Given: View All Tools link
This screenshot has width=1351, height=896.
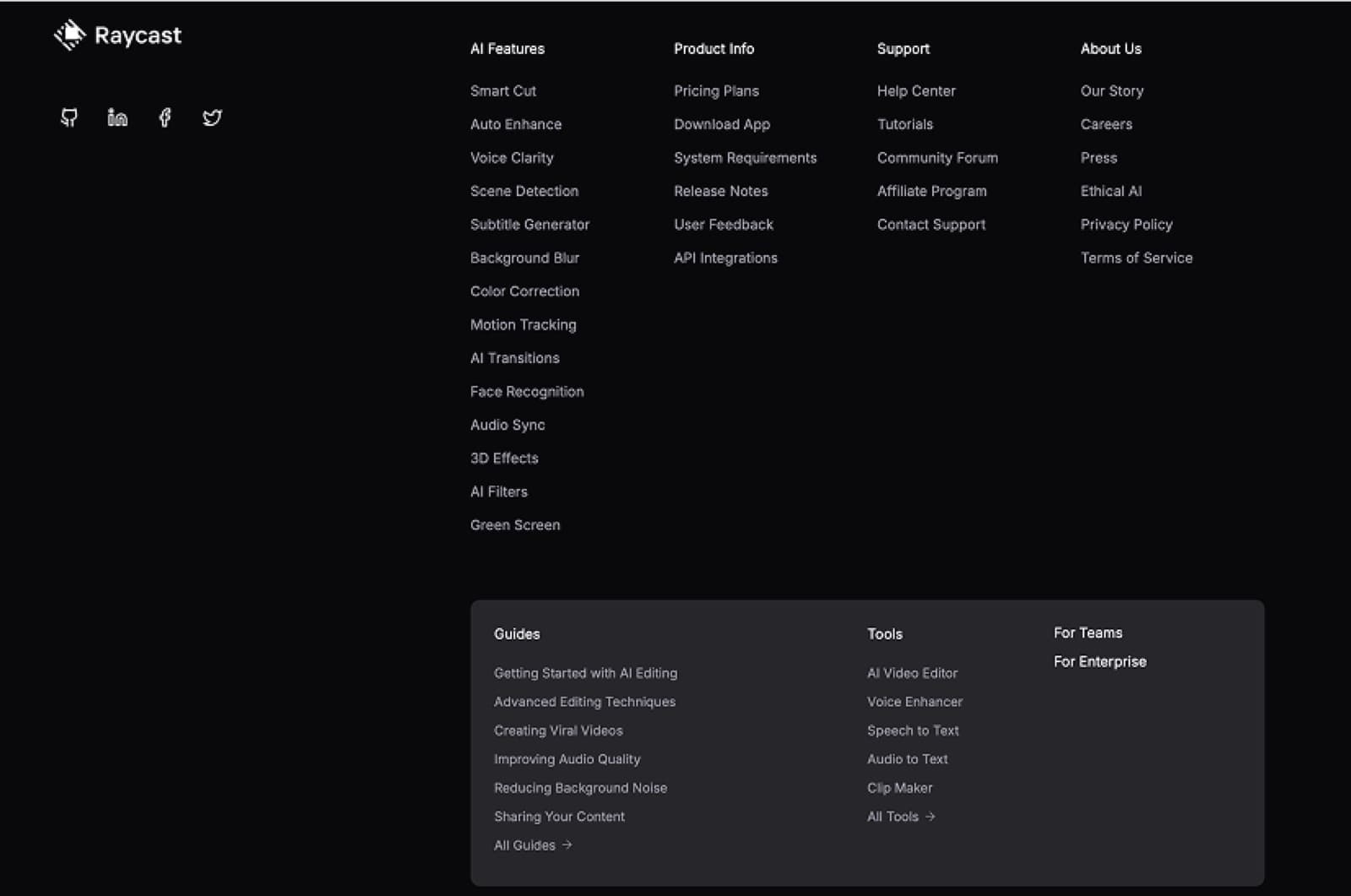Looking at the screenshot, I should coord(901,817).
